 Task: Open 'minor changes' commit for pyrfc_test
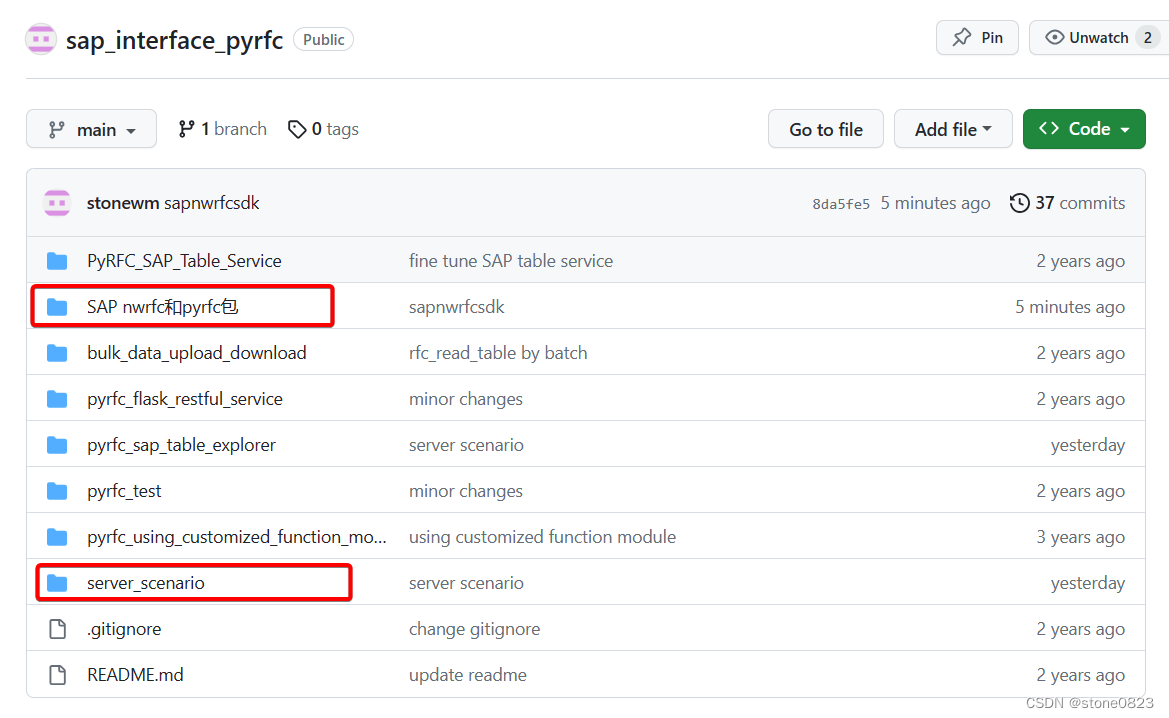[466, 491]
